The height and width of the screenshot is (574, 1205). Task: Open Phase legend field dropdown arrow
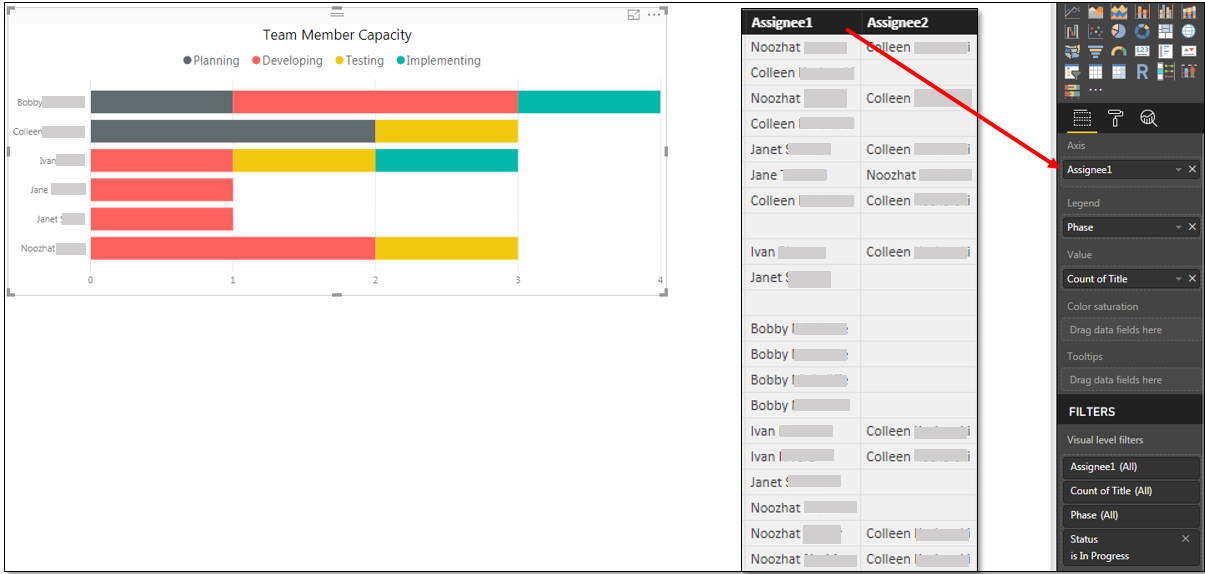pyautogui.click(x=1178, y=227)
